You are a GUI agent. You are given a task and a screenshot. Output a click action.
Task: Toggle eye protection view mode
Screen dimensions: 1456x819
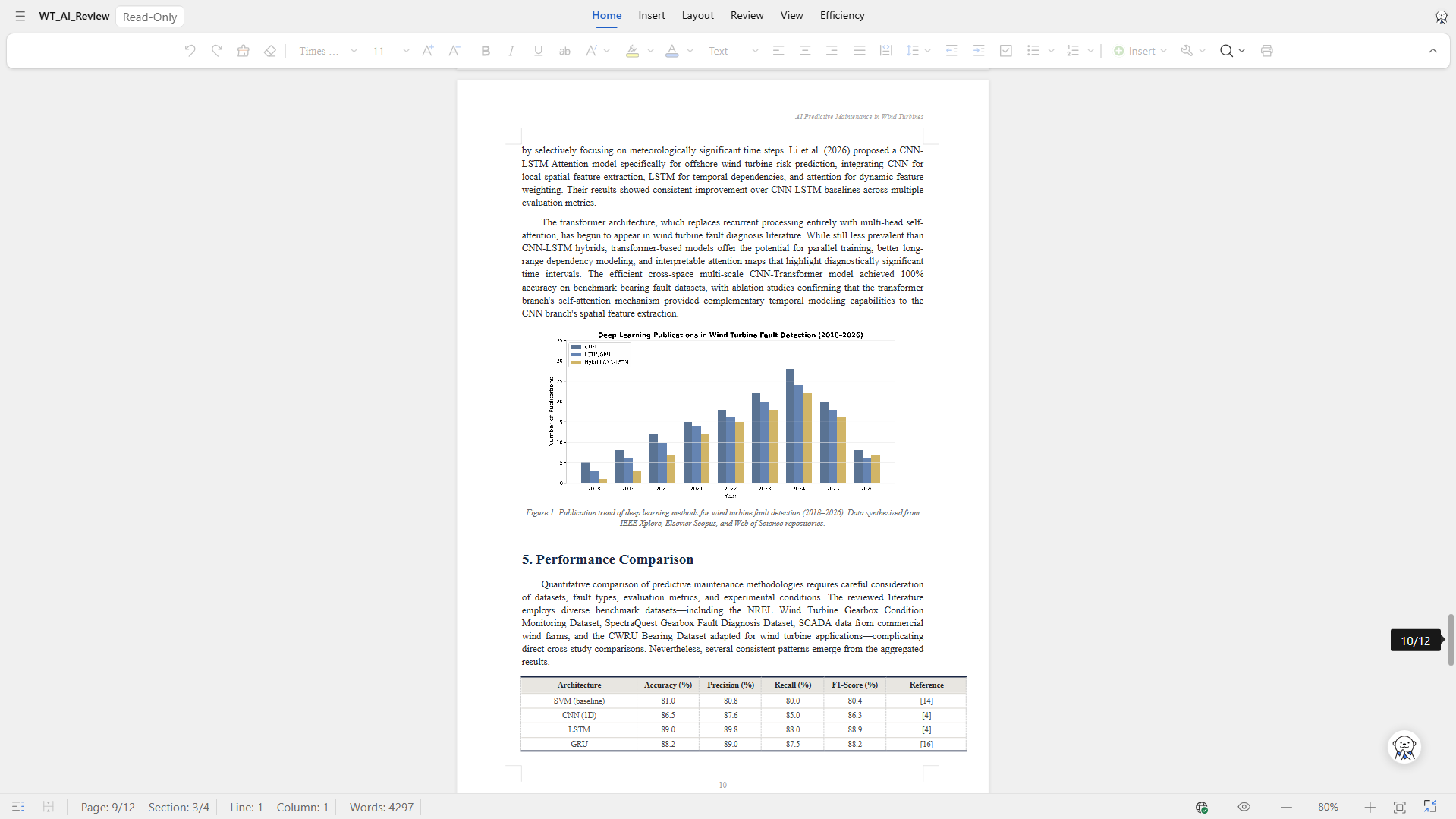pyautogui.click(x=1244, y=807)
